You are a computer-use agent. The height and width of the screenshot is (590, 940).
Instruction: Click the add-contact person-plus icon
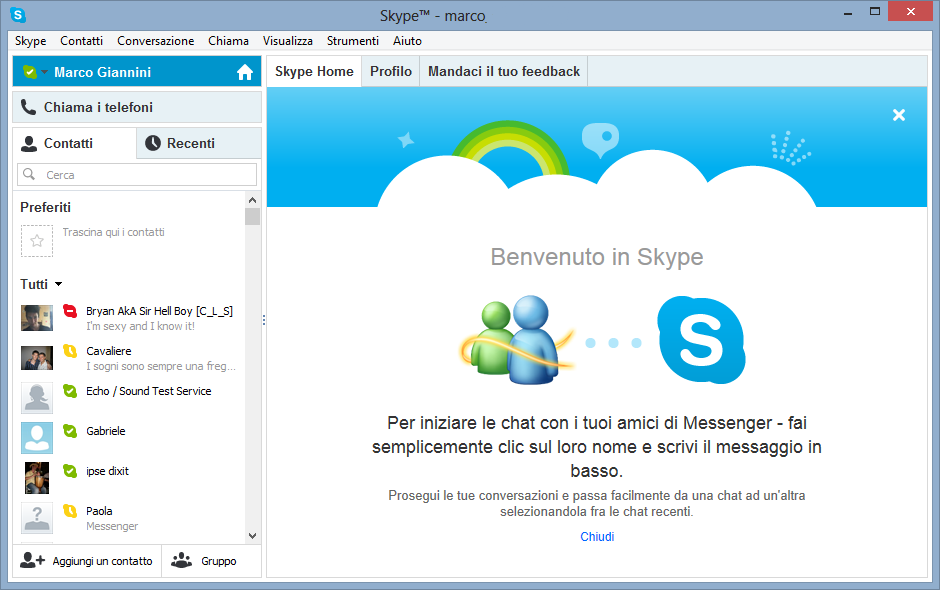[x=32, y=560]
